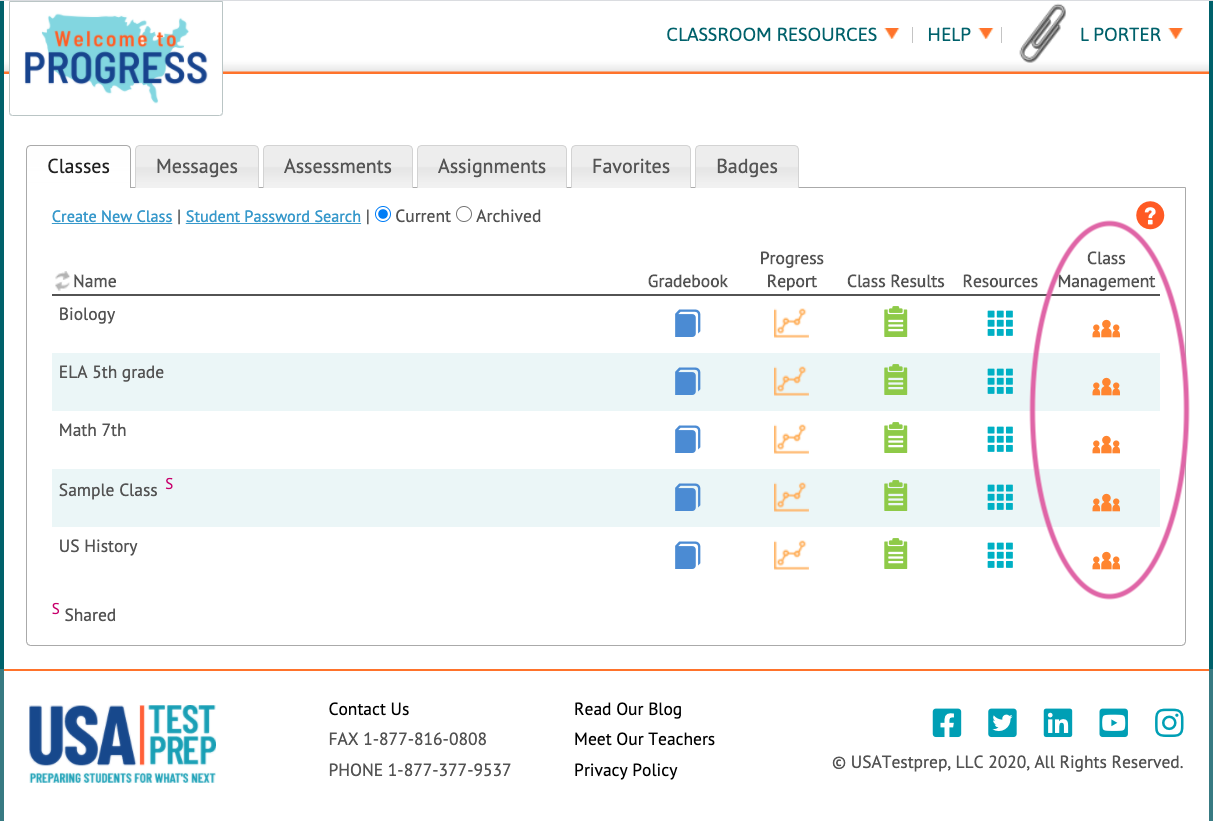Open Class Results clipboard for ELA 5th grade
Viewport: 1213px width, 821px height.
click(895, 380)
